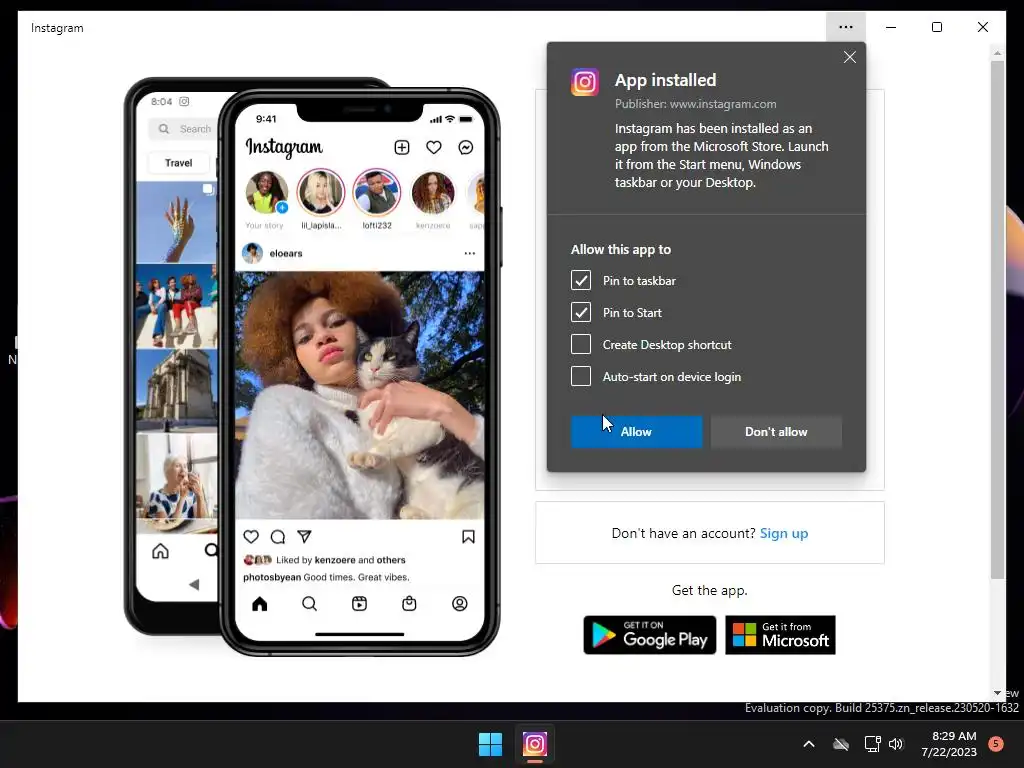
Task: Click the OneDrive cloud tray icon
Action: click(841, 744)
